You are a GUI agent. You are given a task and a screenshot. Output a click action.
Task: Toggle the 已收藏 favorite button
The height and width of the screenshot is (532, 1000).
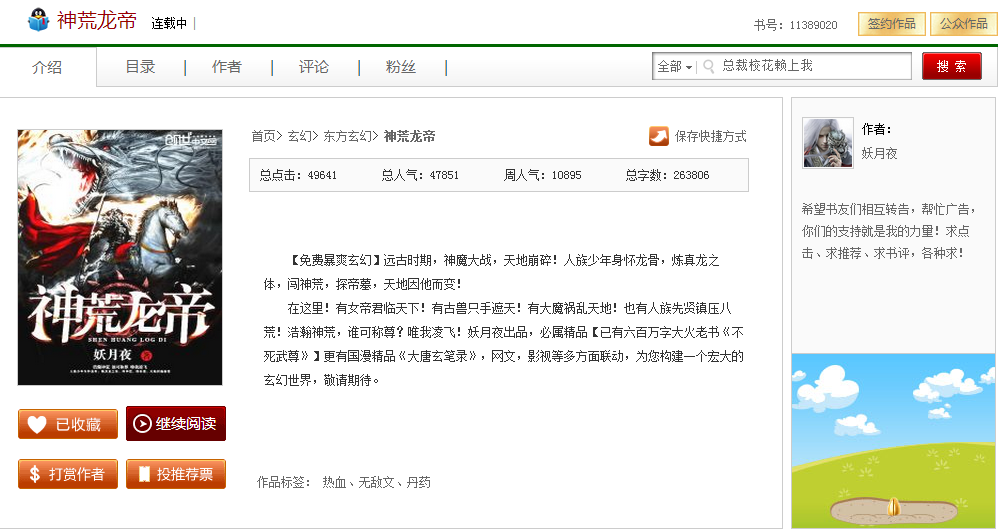pyautogui.click(x=67, y=424)
